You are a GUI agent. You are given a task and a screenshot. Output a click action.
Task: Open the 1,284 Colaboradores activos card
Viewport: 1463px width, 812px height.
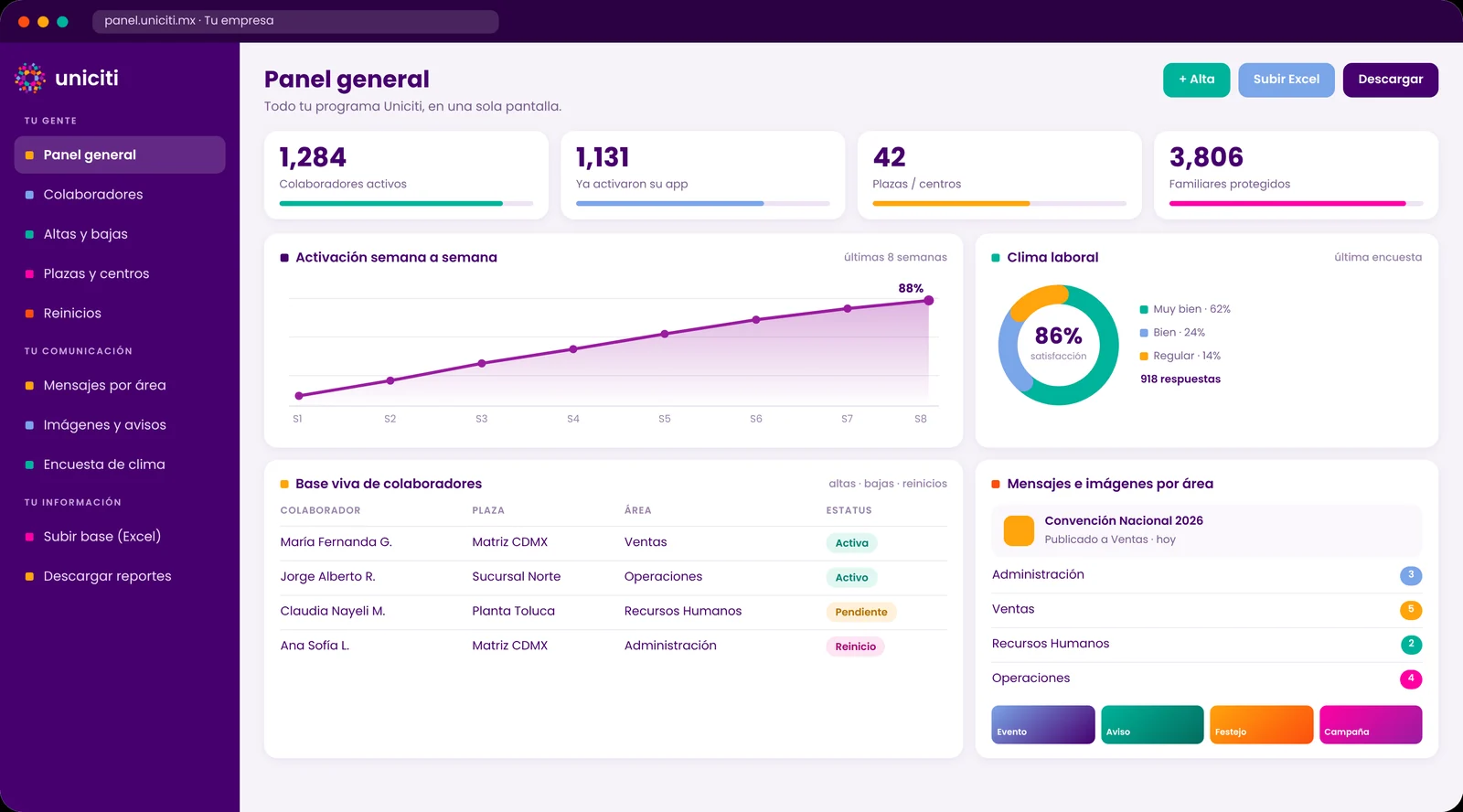point(406,175)
